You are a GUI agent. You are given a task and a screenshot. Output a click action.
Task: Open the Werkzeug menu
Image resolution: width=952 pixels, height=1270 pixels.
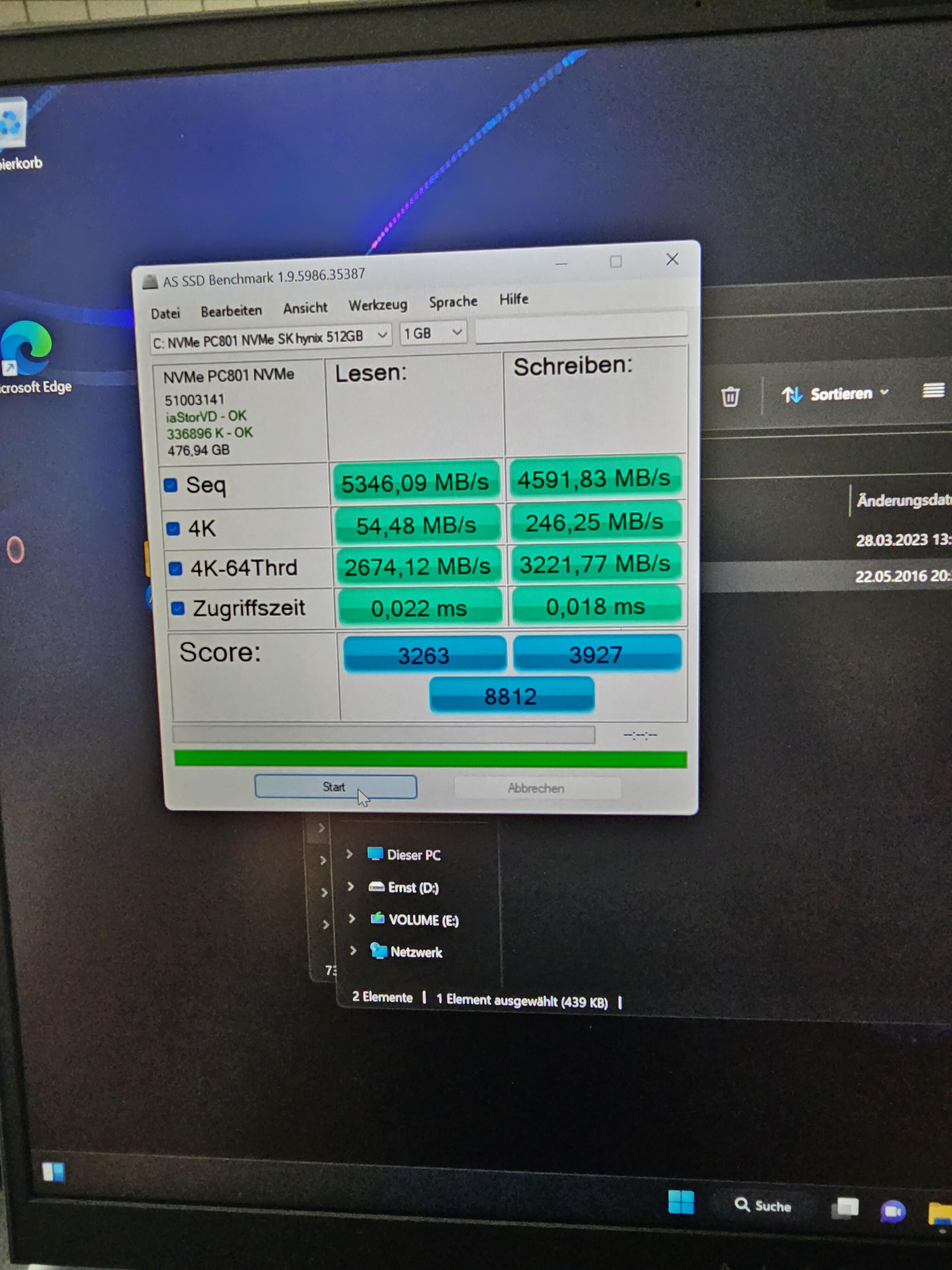point(378,305)
